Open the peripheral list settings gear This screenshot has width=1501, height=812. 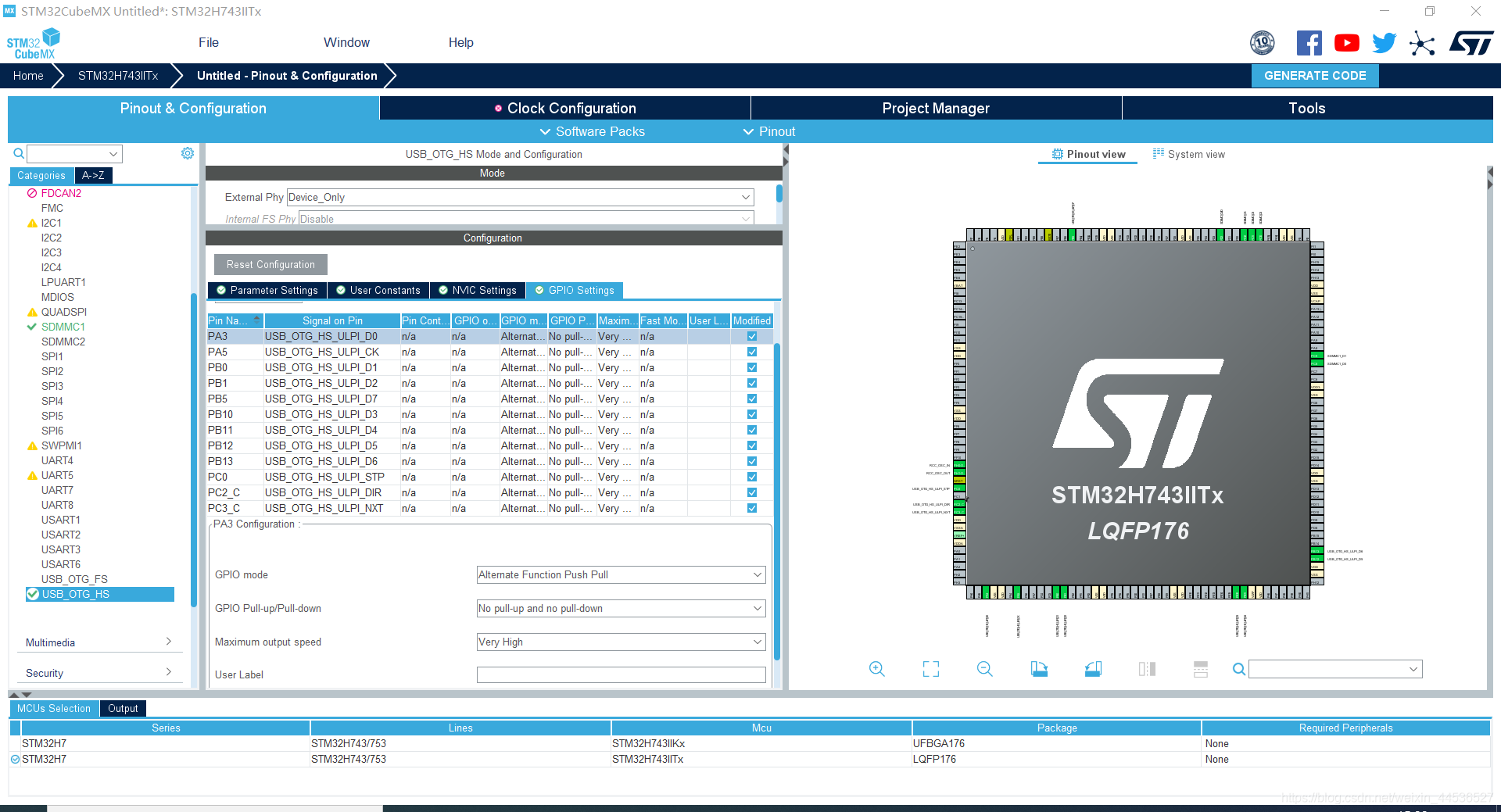coord(188,153)
